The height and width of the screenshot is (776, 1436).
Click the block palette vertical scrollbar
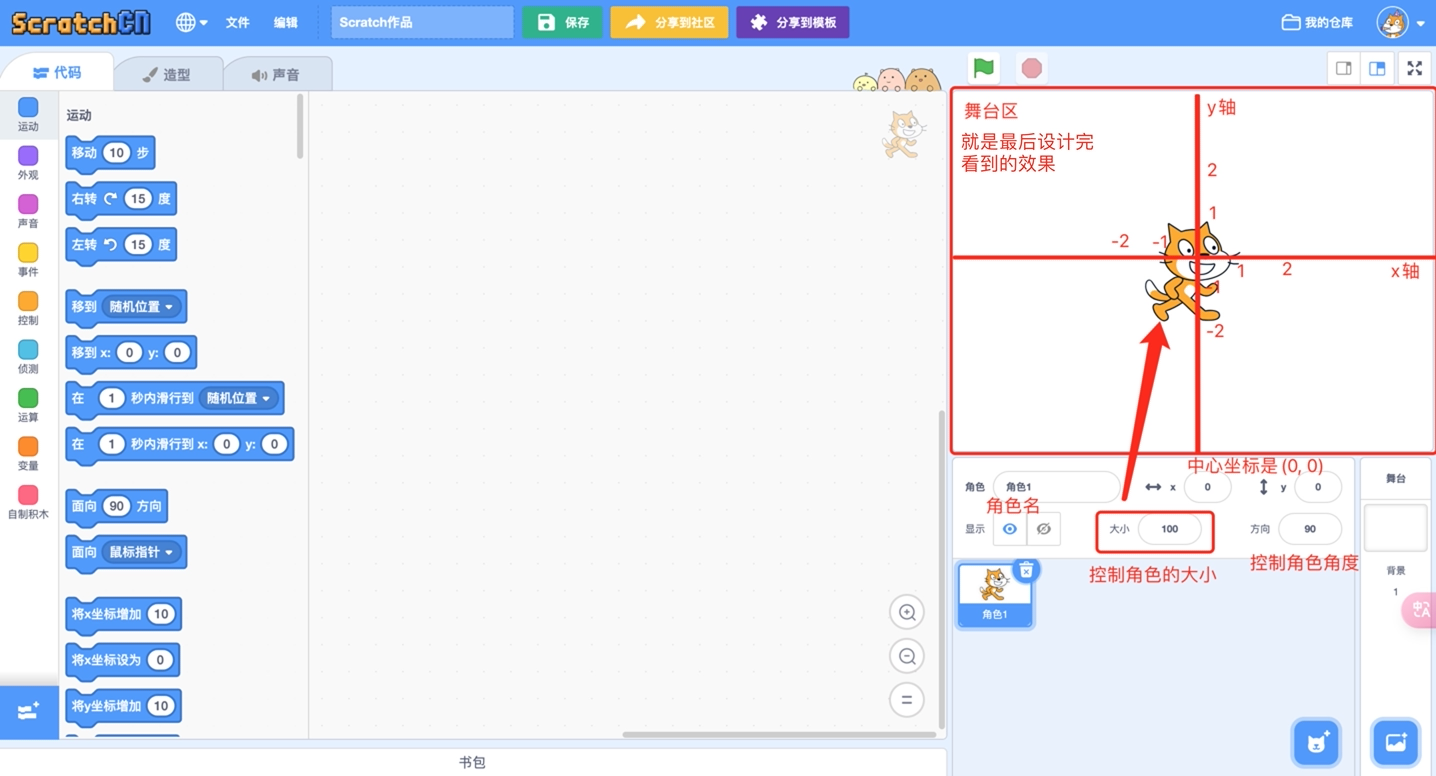[x=300, y=126]
